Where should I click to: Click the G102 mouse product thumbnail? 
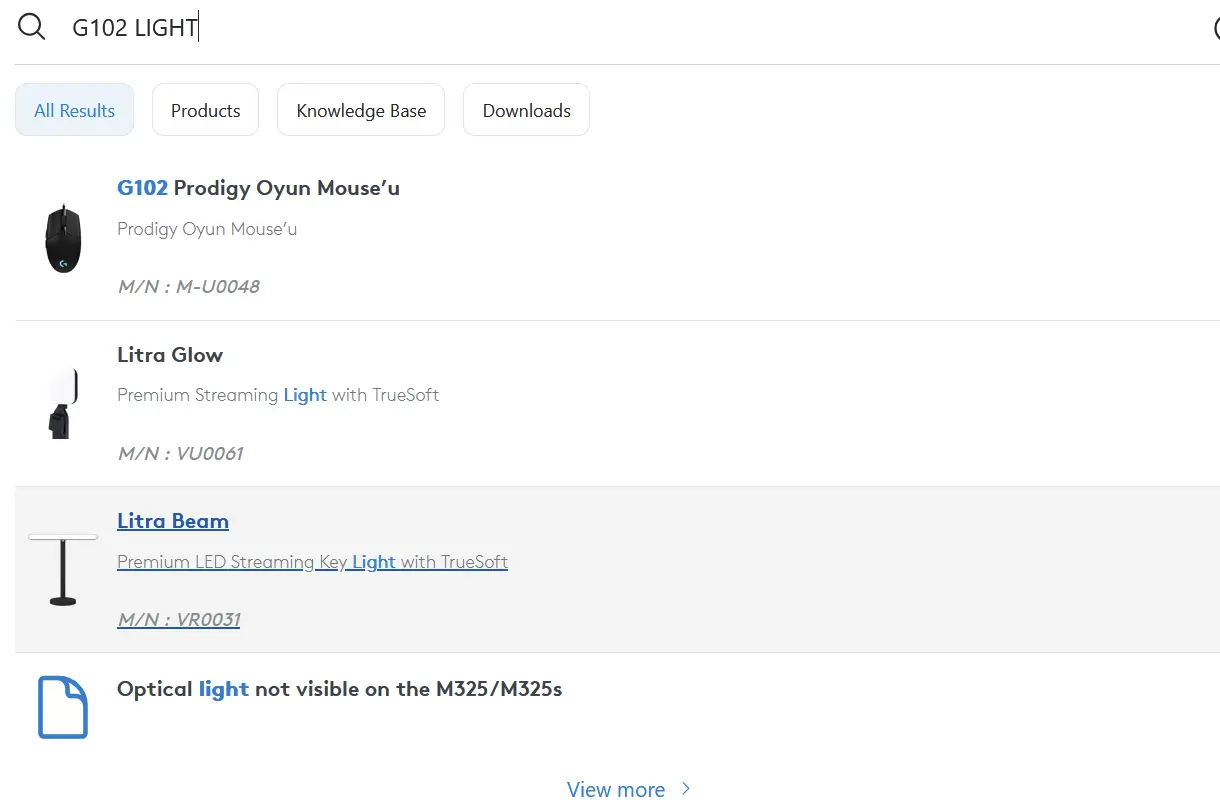63,238
